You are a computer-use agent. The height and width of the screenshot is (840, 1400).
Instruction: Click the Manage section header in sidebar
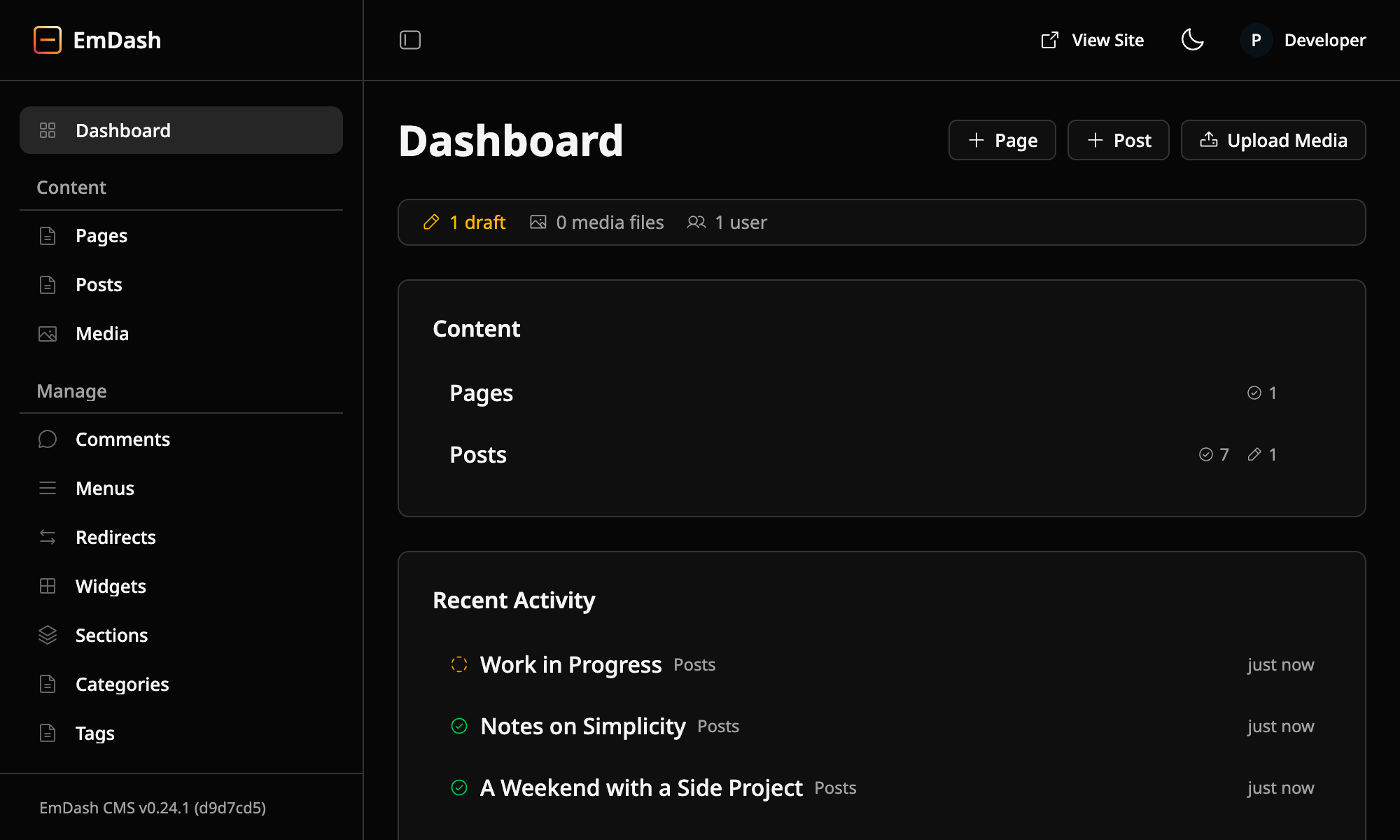71,391
